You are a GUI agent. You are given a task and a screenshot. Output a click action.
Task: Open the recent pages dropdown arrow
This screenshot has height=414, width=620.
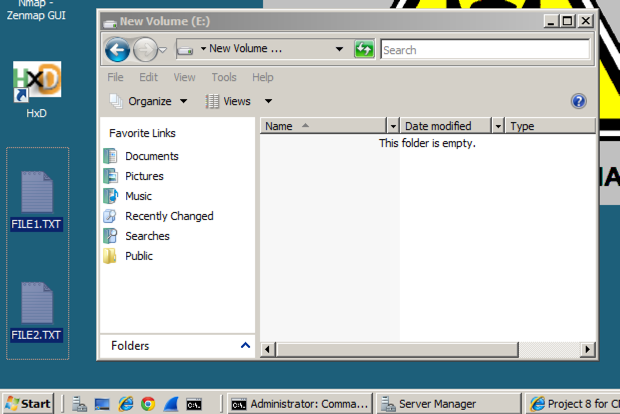click(x=163, y=50)
